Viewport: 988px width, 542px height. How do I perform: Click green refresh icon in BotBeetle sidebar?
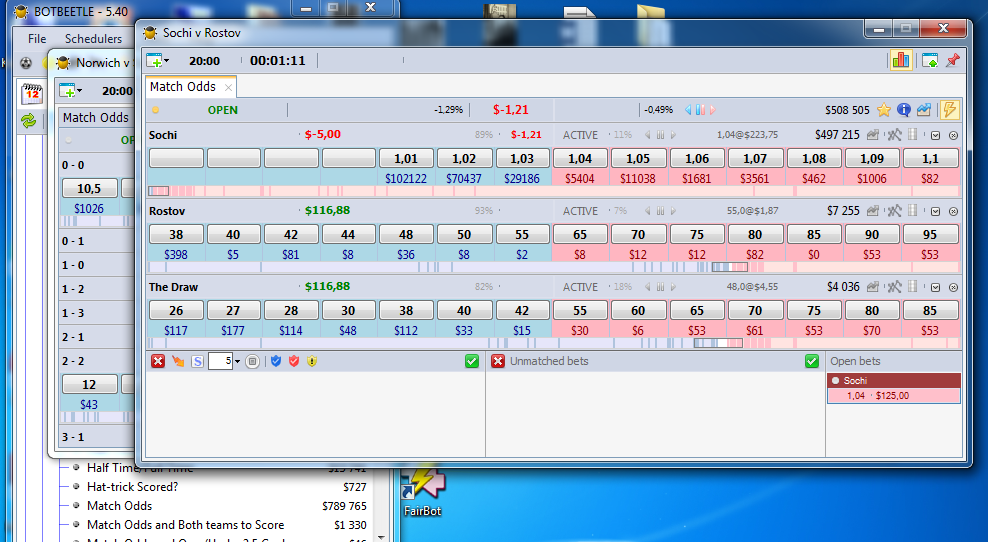[28, 120]
